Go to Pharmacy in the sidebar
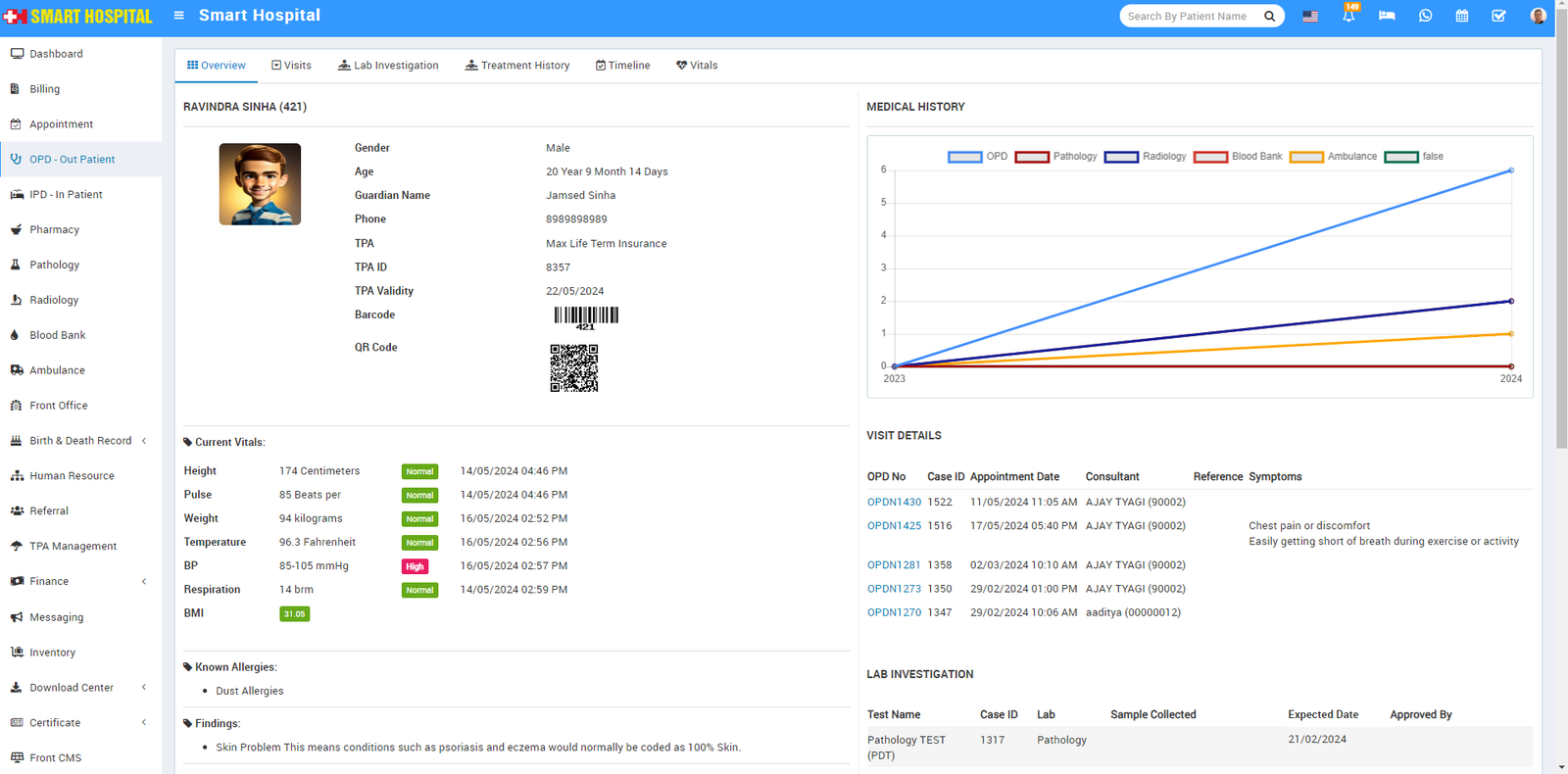The height and width of the screenshot is (774, 1568). pyautogui.click(x=54, y=230)
